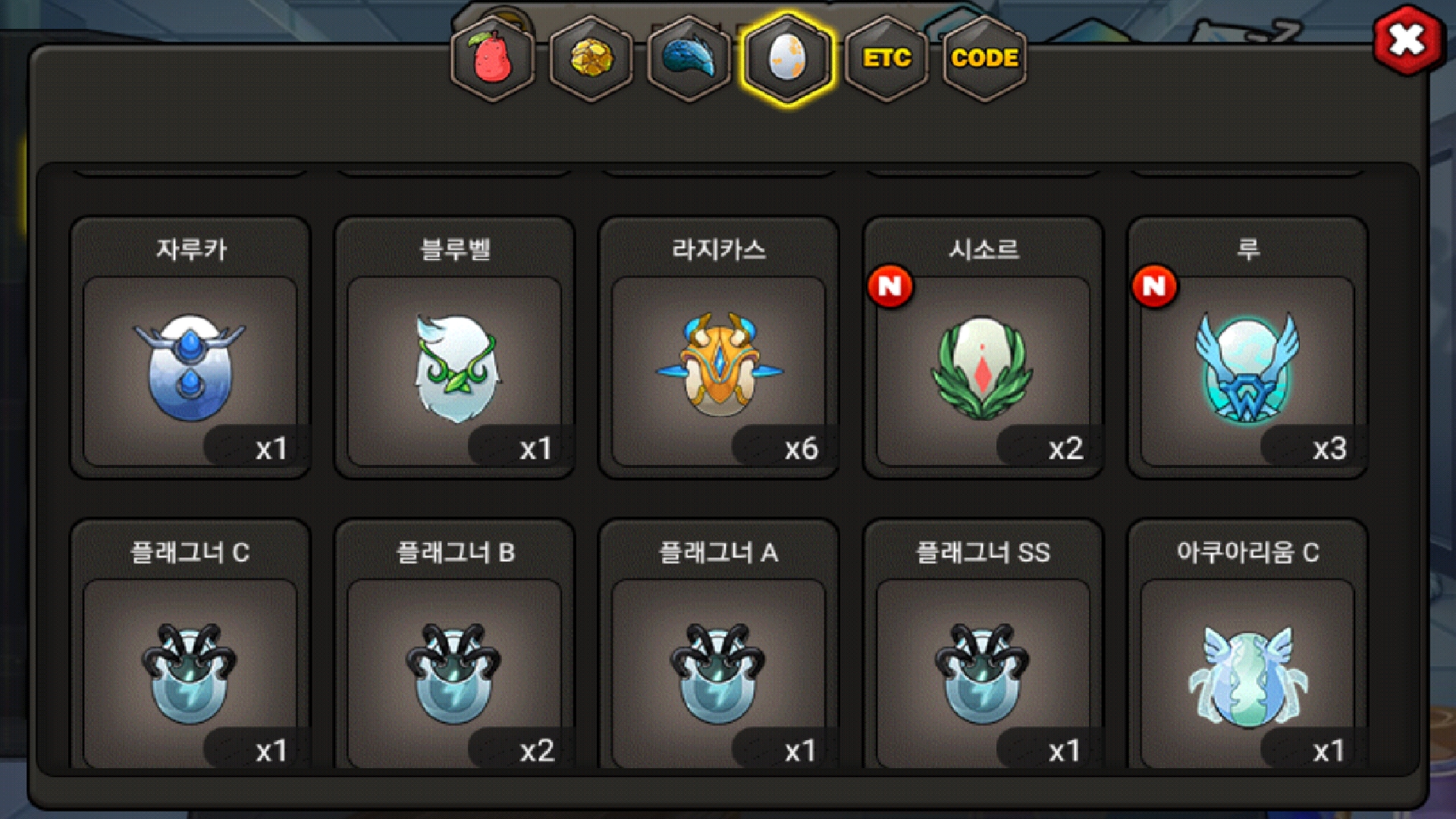Switch to the gold nugget tab

[x=591, y=58]
